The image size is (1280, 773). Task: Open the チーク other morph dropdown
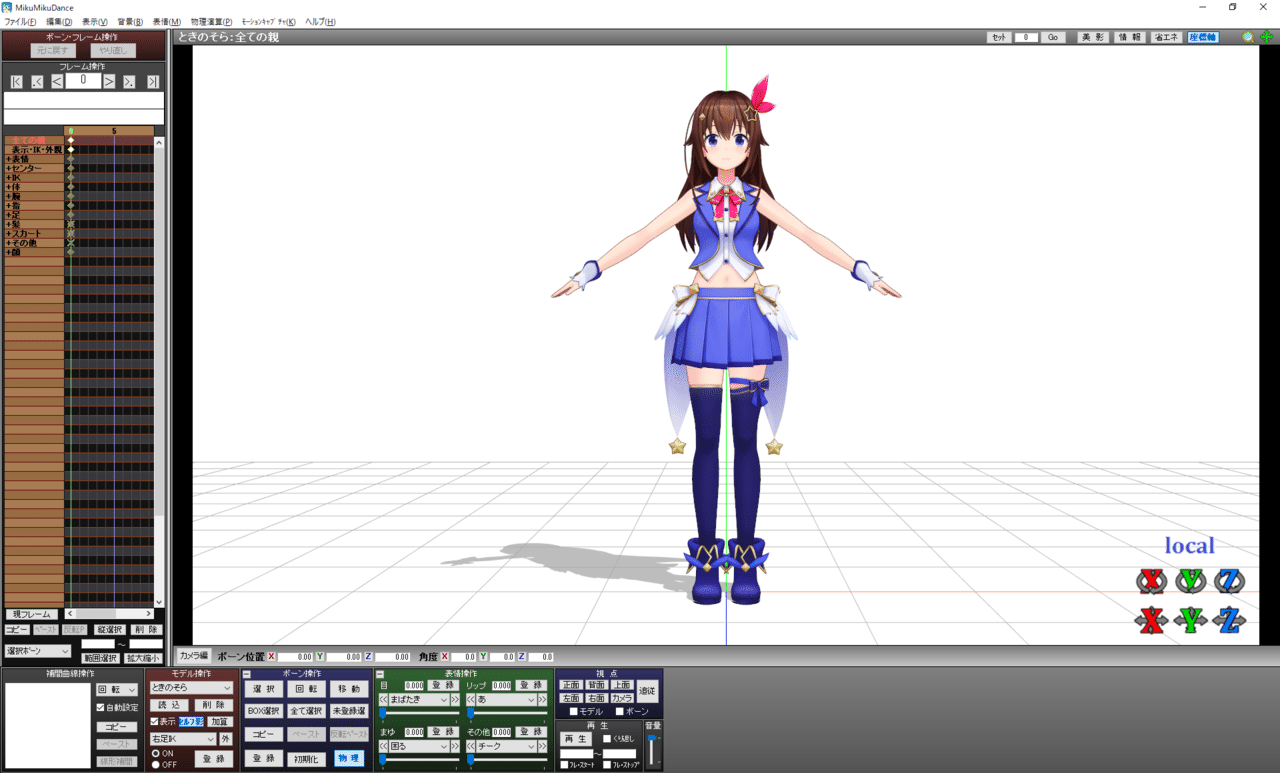click(x=507, y=746)
